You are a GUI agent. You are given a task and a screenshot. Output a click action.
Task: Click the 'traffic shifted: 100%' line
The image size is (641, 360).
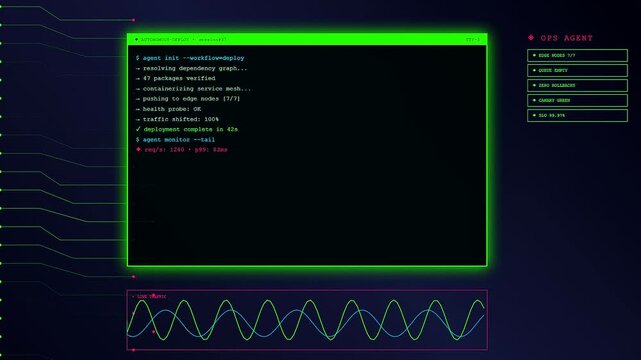click(x=177, y=119)
